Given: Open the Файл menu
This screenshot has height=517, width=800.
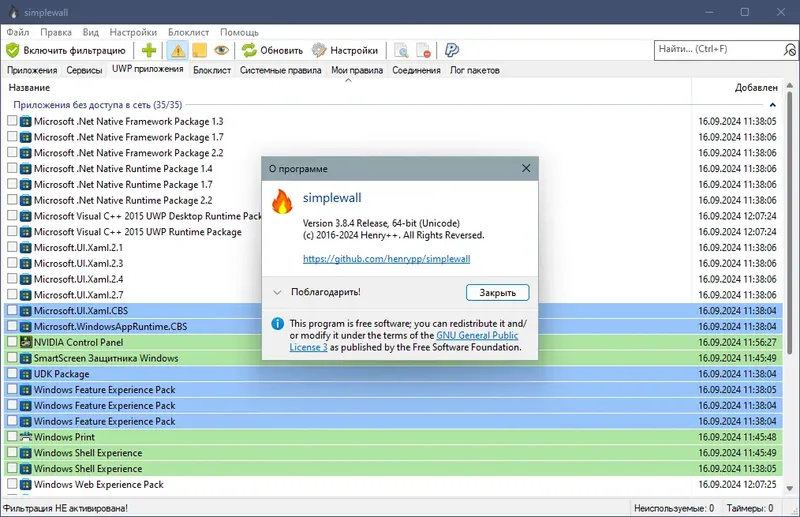Looking at the screenshot, I should tap(18, 32).
